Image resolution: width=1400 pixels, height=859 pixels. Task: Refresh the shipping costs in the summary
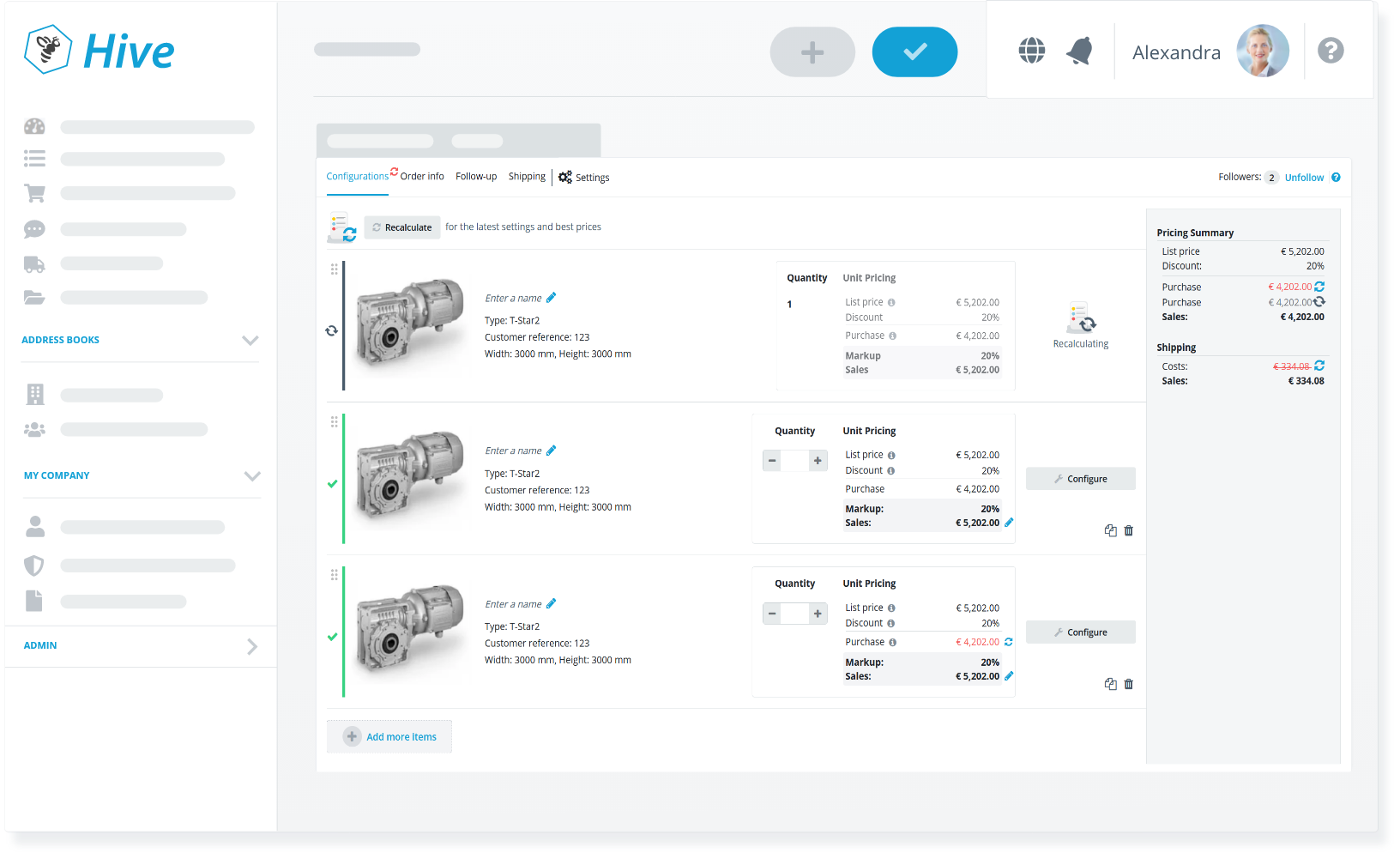[1319, 366]
